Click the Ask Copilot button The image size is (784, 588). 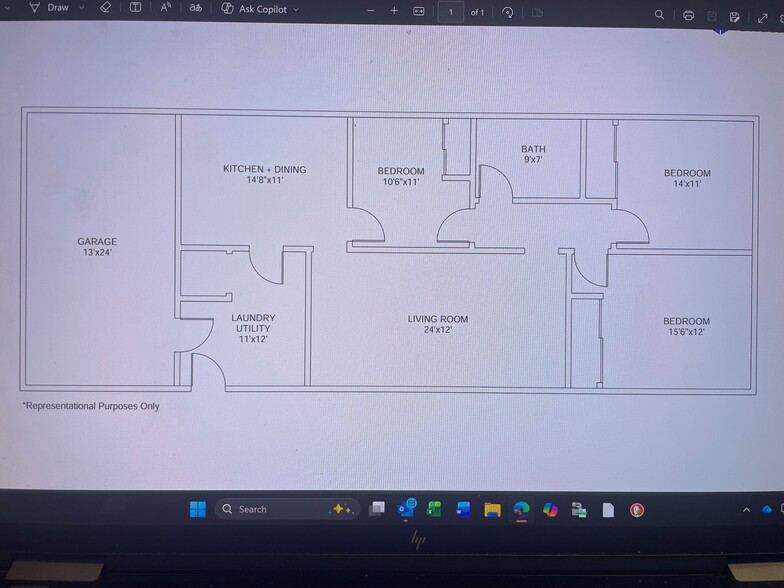(253, 9)
